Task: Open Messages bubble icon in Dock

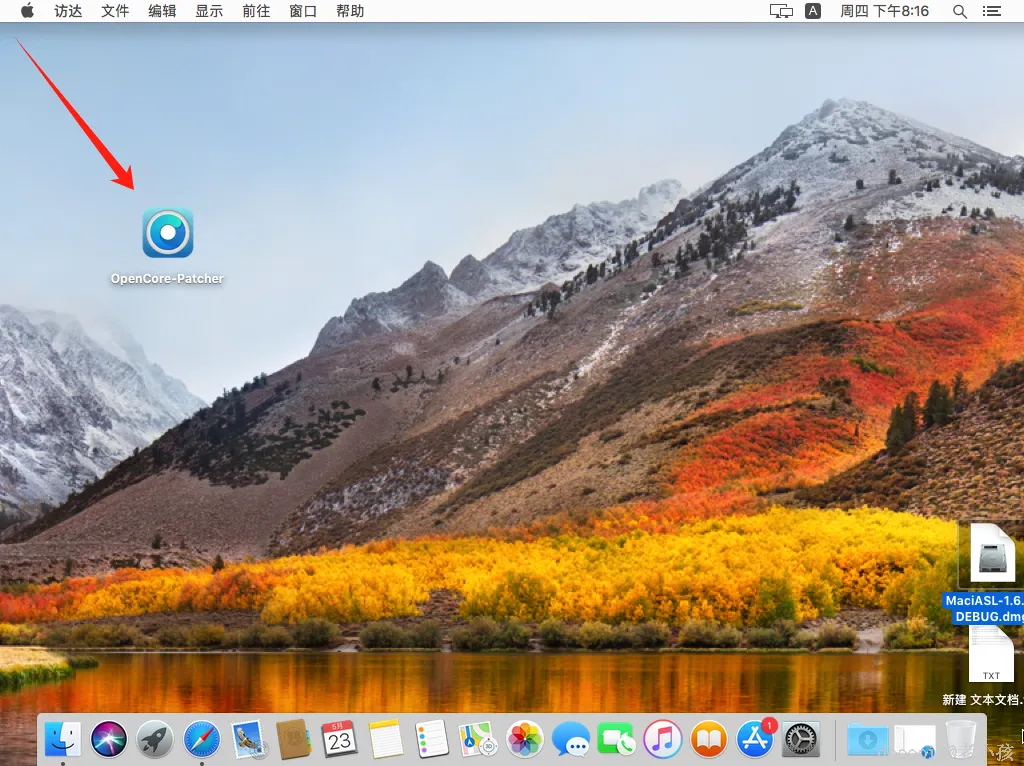Action: point(571,740)
